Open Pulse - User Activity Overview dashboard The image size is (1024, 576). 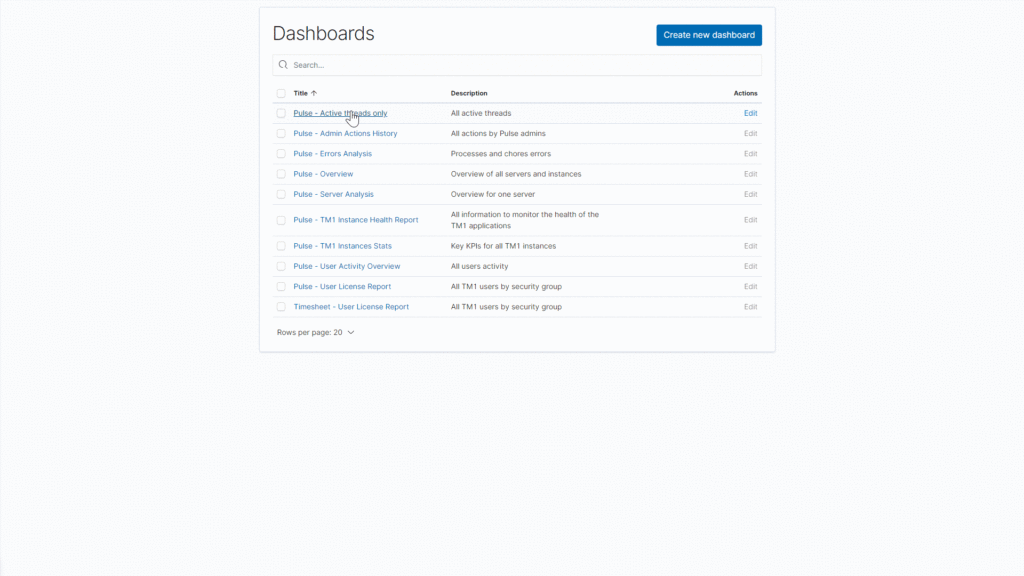coord(346,266)
